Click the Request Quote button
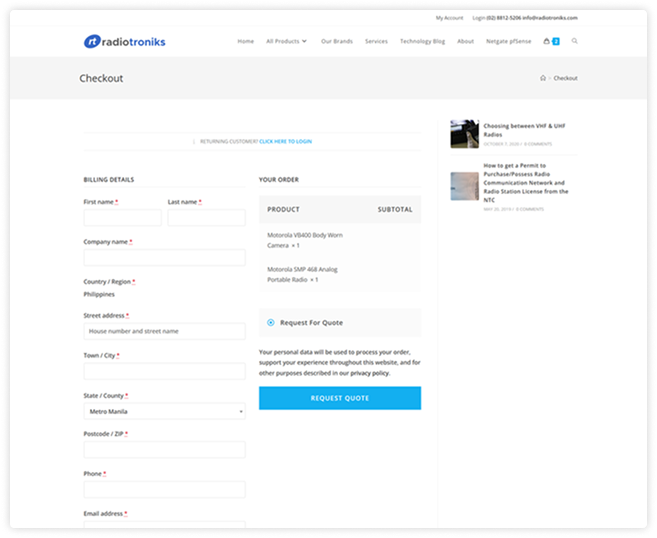This screenshot has height=538, width=657. point(340,398)
